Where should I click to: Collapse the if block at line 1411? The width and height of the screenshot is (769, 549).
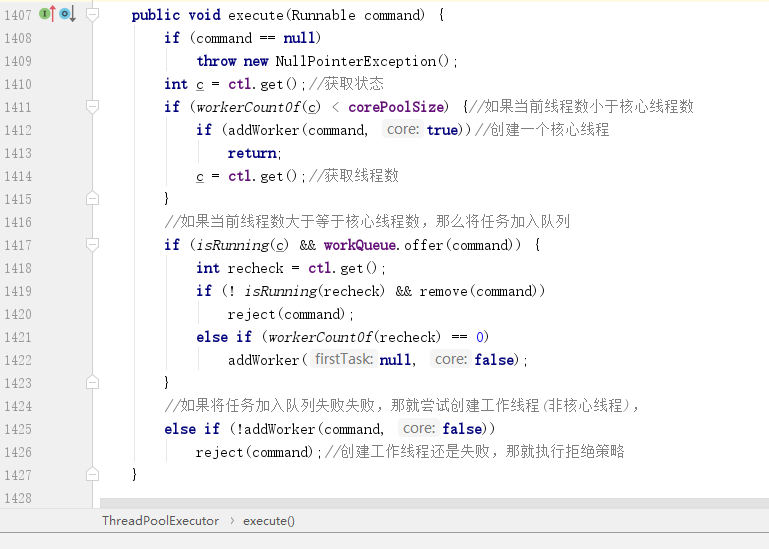click(92, 106)
